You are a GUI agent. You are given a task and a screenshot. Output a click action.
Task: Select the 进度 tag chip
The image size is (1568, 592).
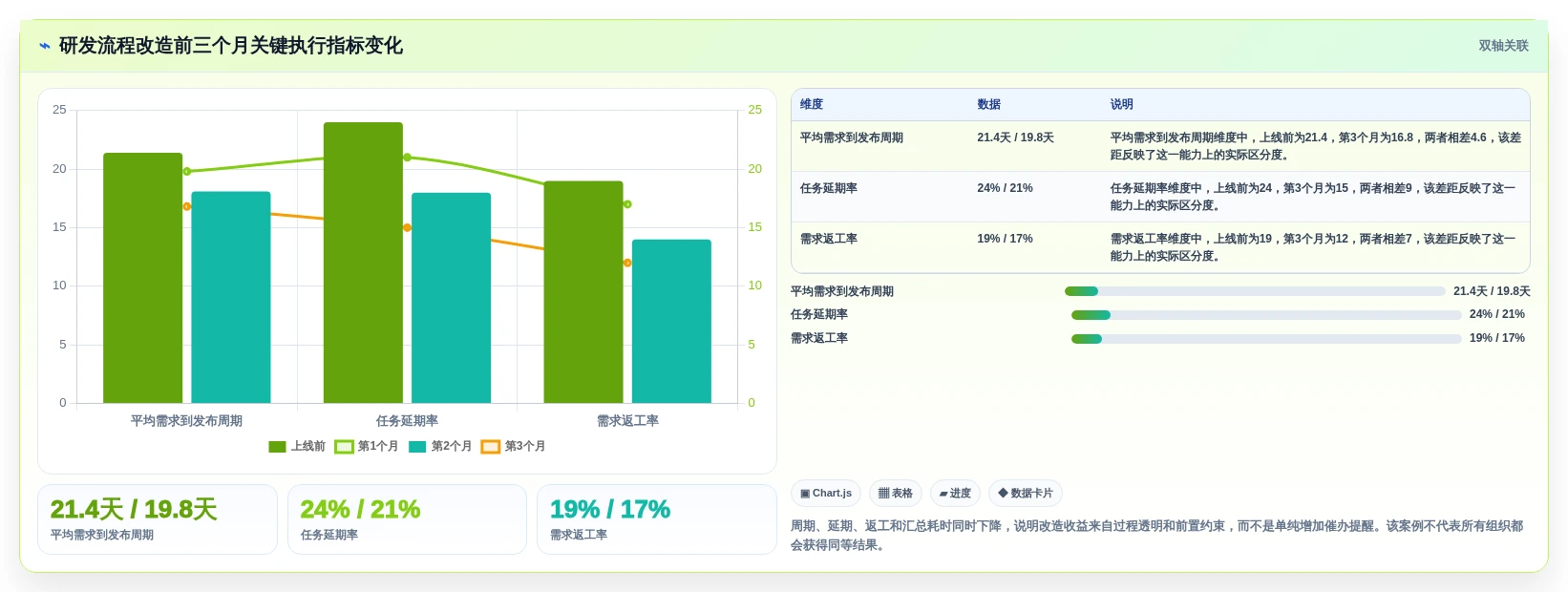click(955, 494)
